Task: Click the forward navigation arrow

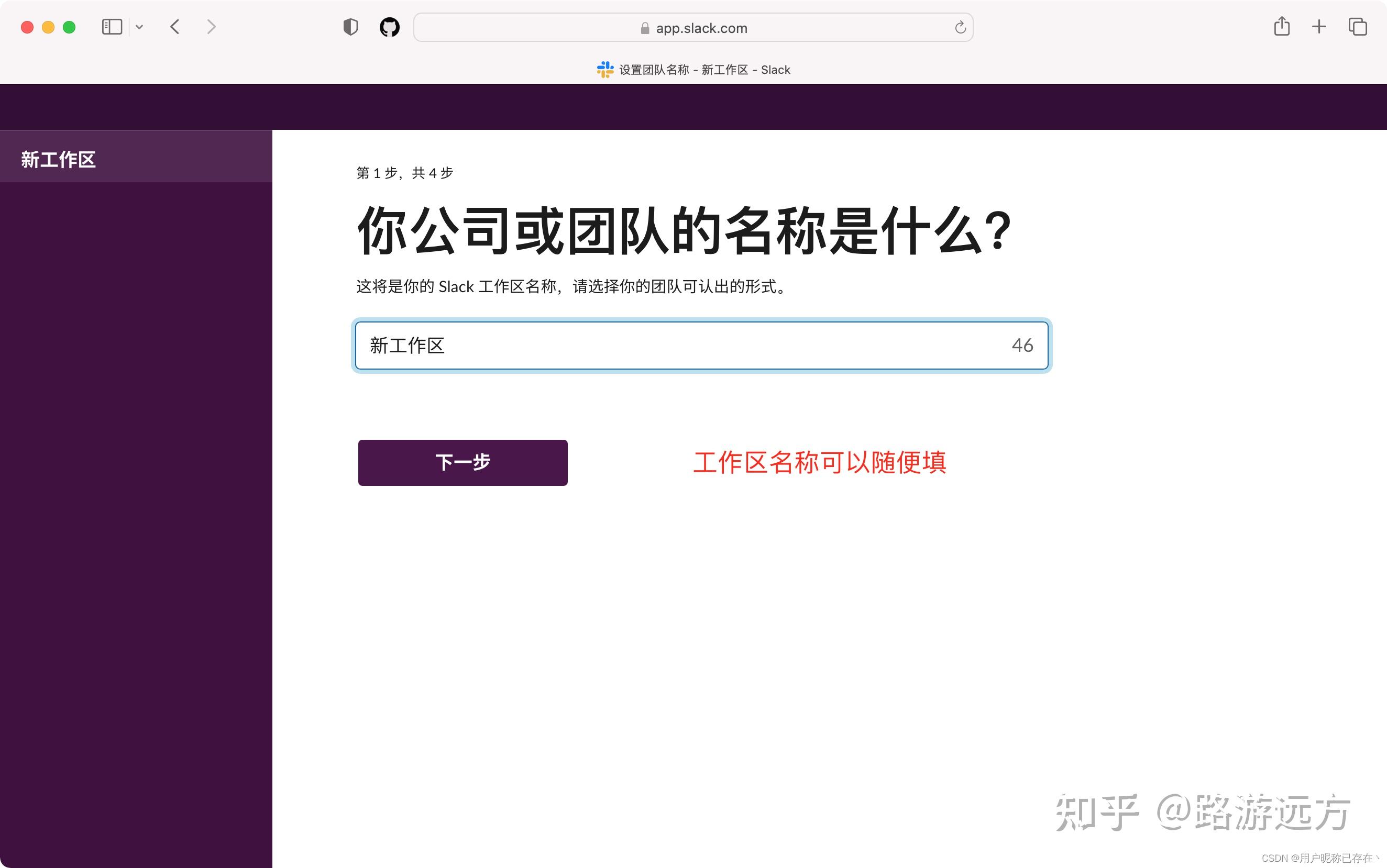Action: click(212, 27)
